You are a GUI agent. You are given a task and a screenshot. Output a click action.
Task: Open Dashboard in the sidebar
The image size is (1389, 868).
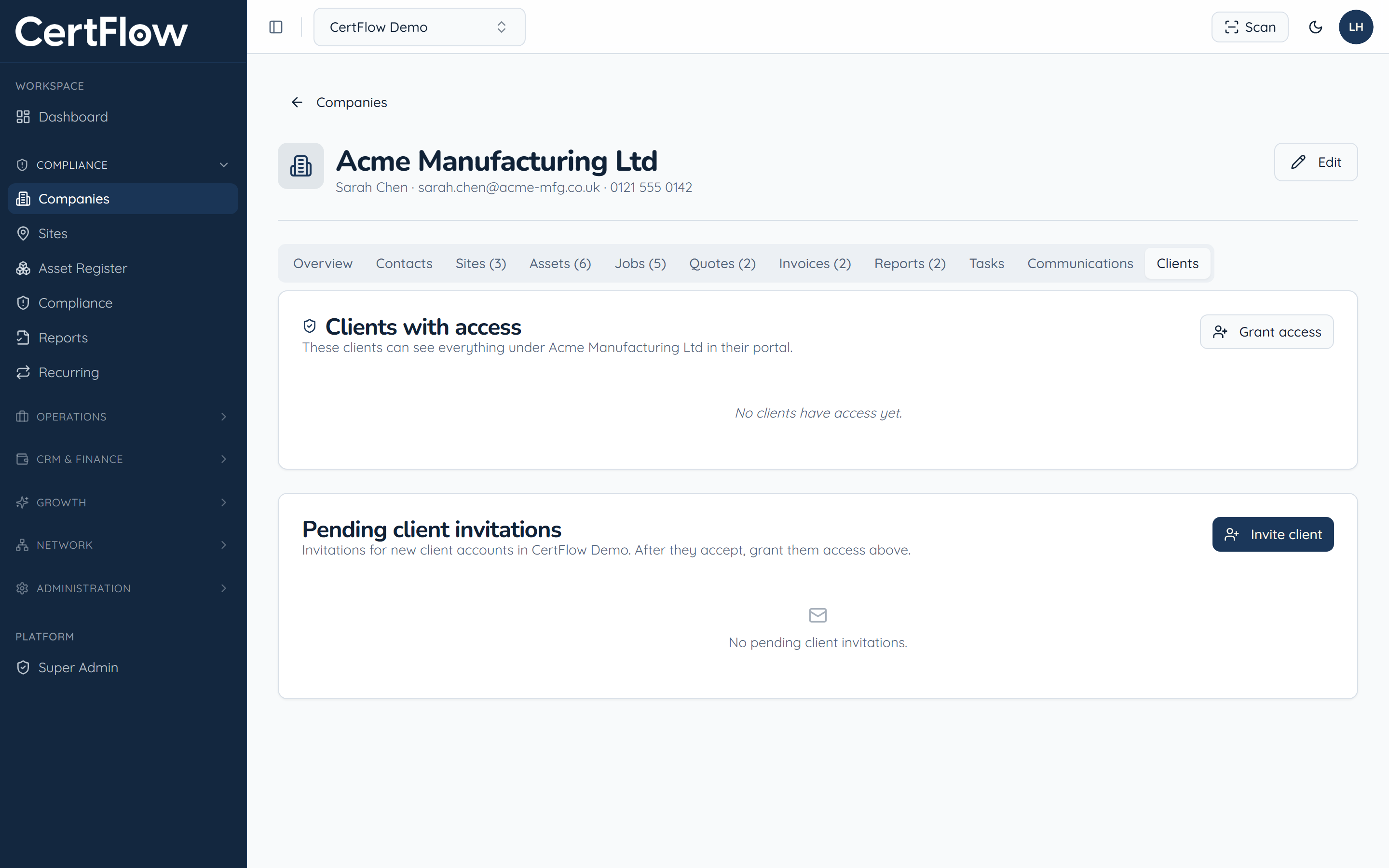[x=123, y=117]
